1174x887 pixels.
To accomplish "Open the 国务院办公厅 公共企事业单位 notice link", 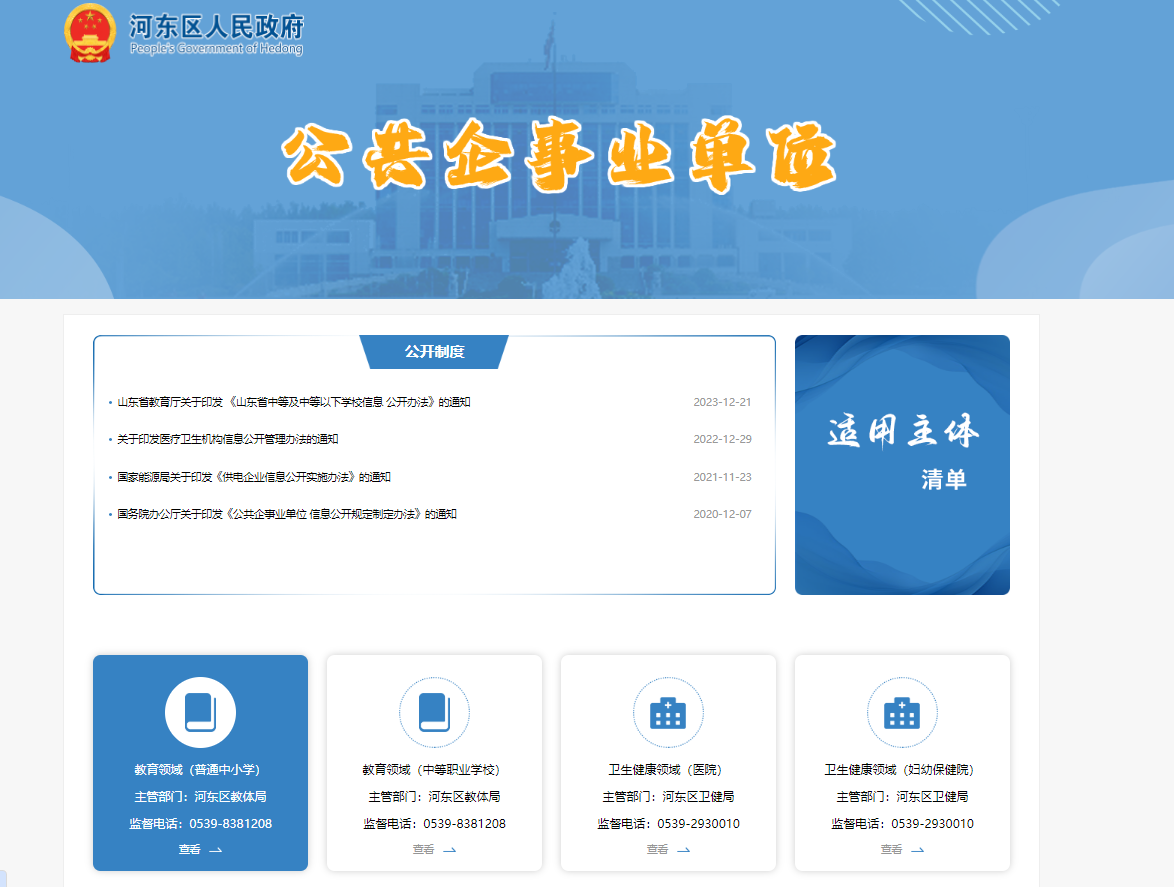I will 287,514.
